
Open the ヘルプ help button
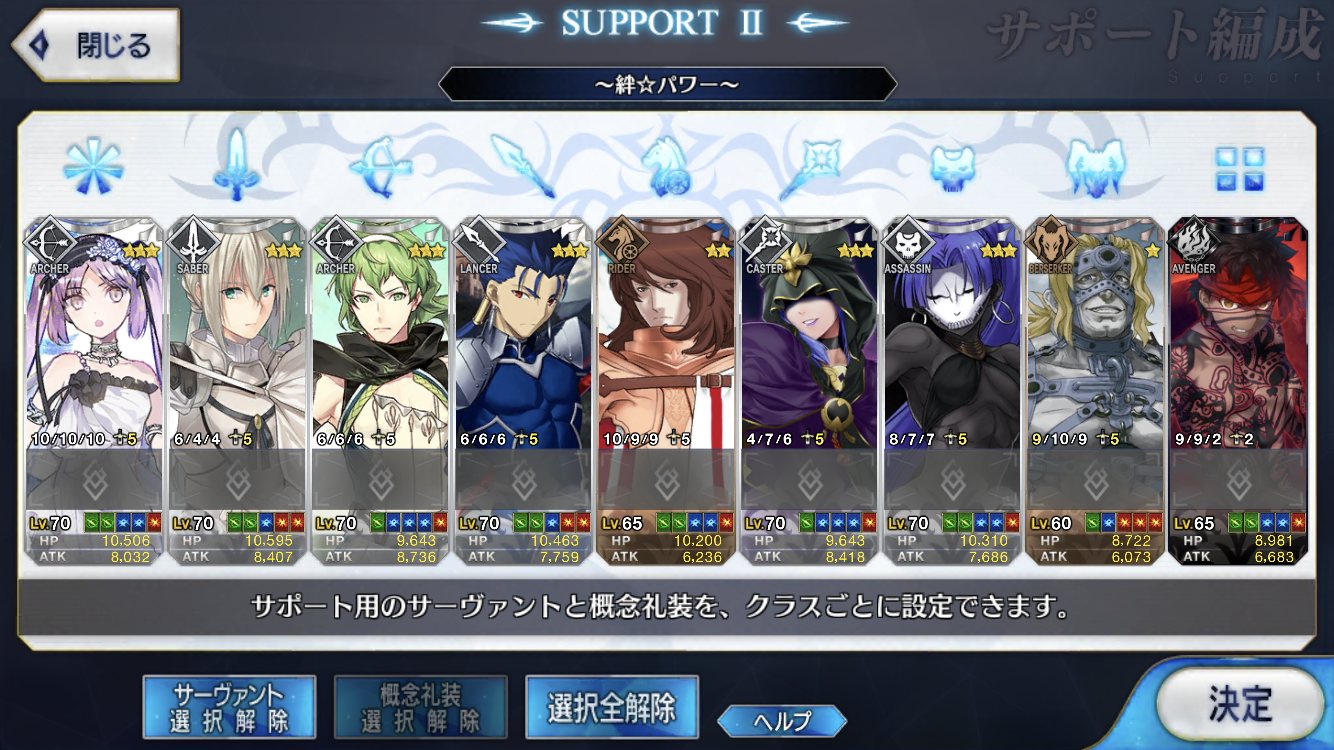(x=782, y=720)
